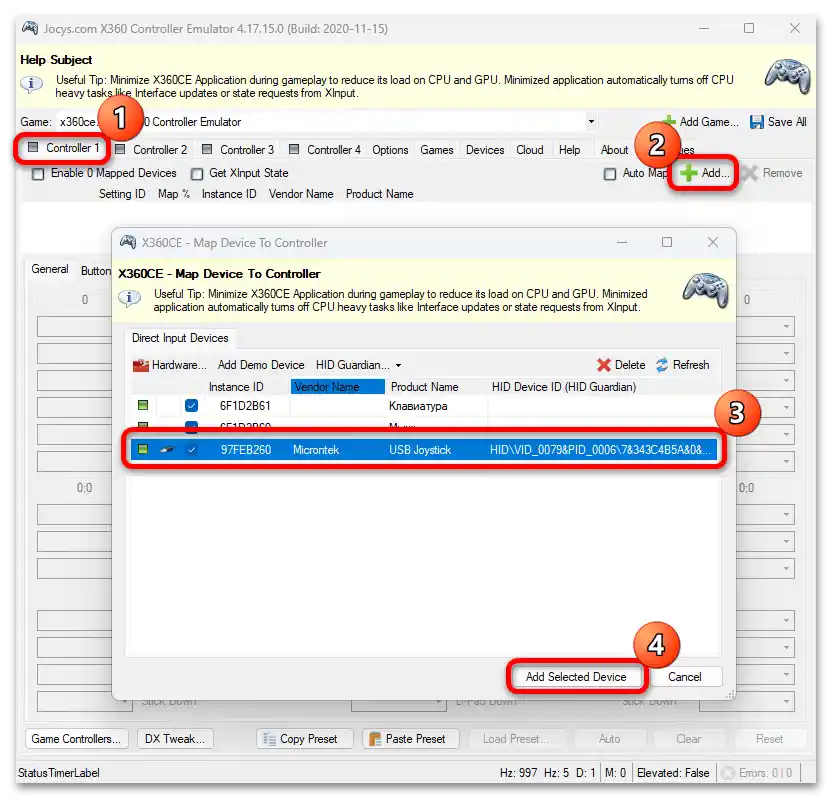The width and height of the screenshot is (832, 799).
Task: Open the Help tab
Action: pyautogui.click(x=569, y=150)
